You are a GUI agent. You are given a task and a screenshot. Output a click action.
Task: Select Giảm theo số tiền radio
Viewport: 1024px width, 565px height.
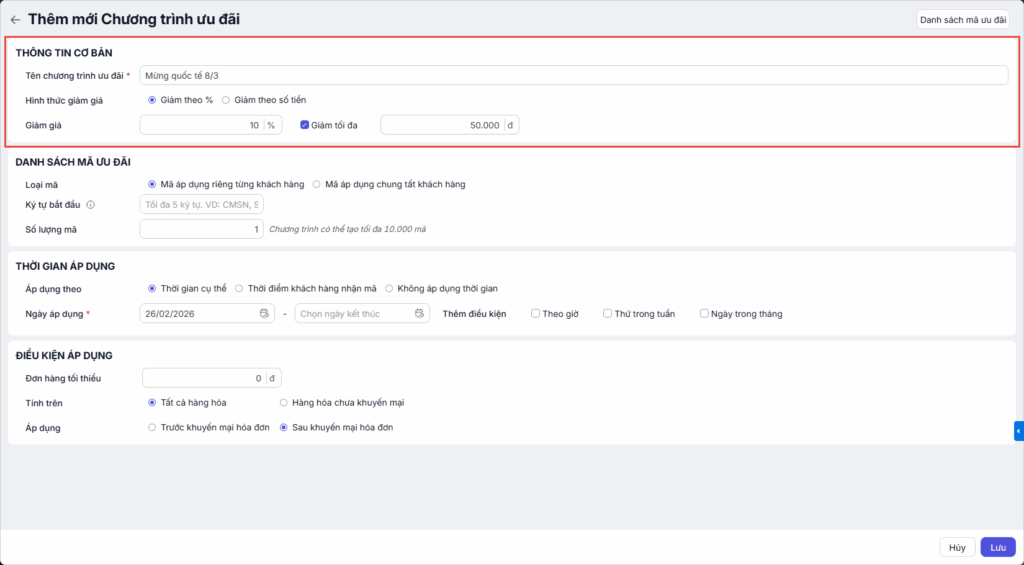tap(226, 100)
